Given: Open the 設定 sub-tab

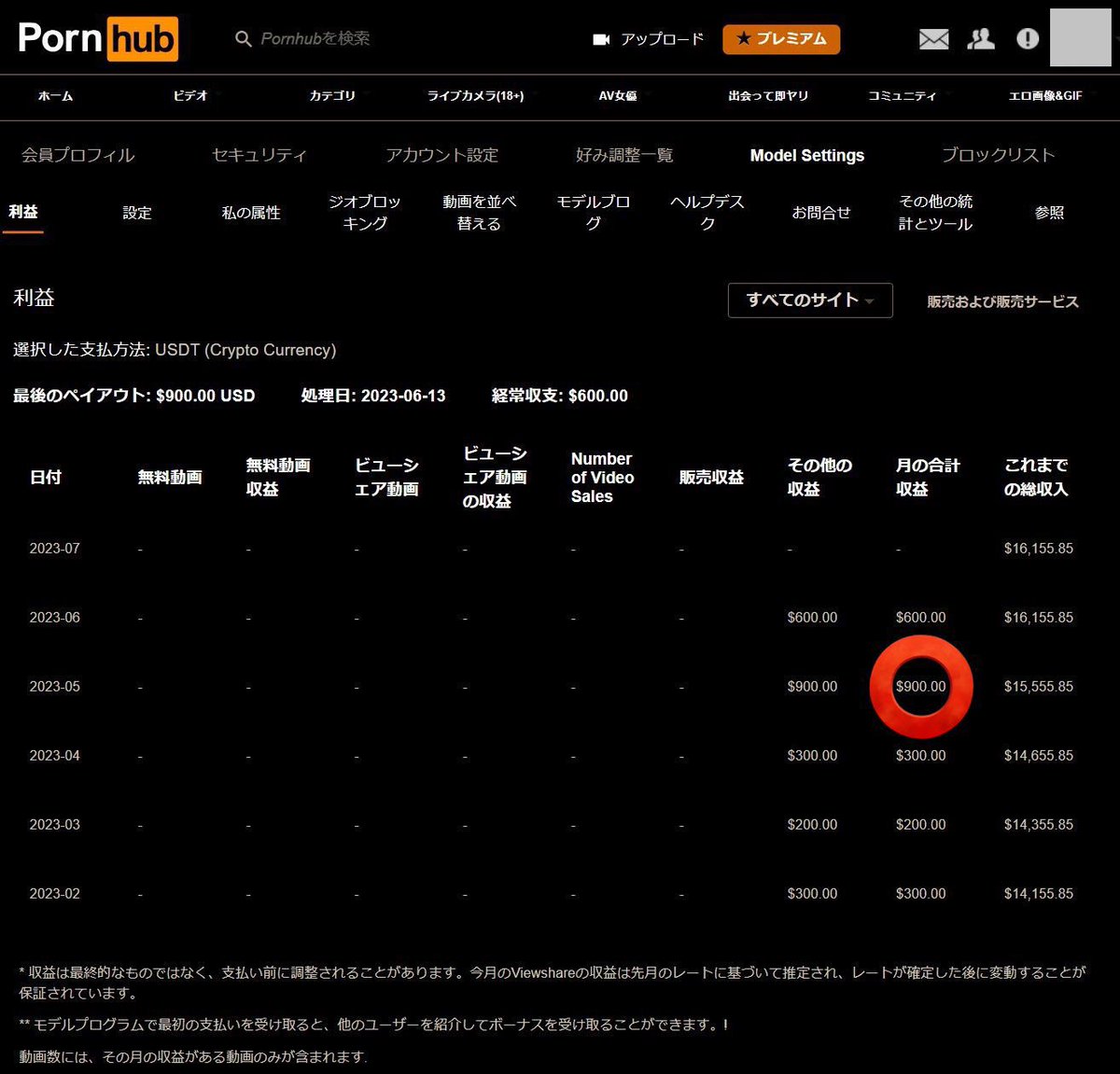Looking at the screenshot, I should 137,213.
